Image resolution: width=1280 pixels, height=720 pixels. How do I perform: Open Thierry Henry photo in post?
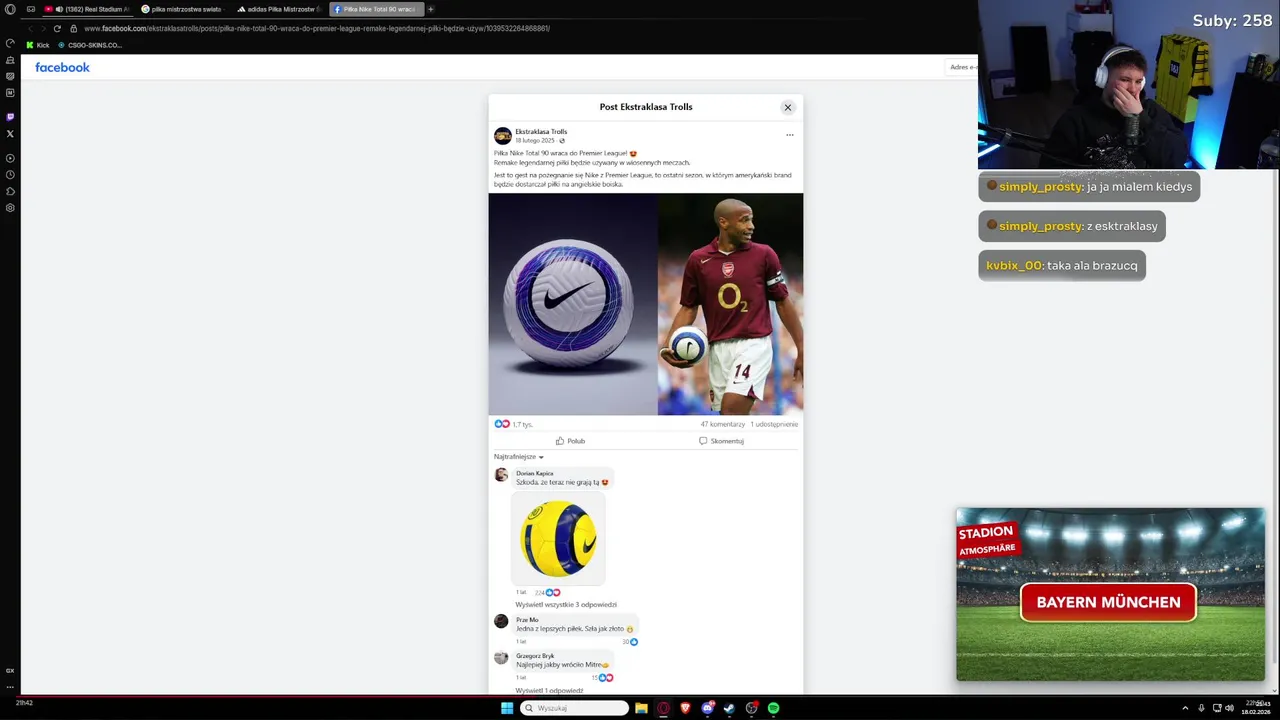[x=730, y=304]
